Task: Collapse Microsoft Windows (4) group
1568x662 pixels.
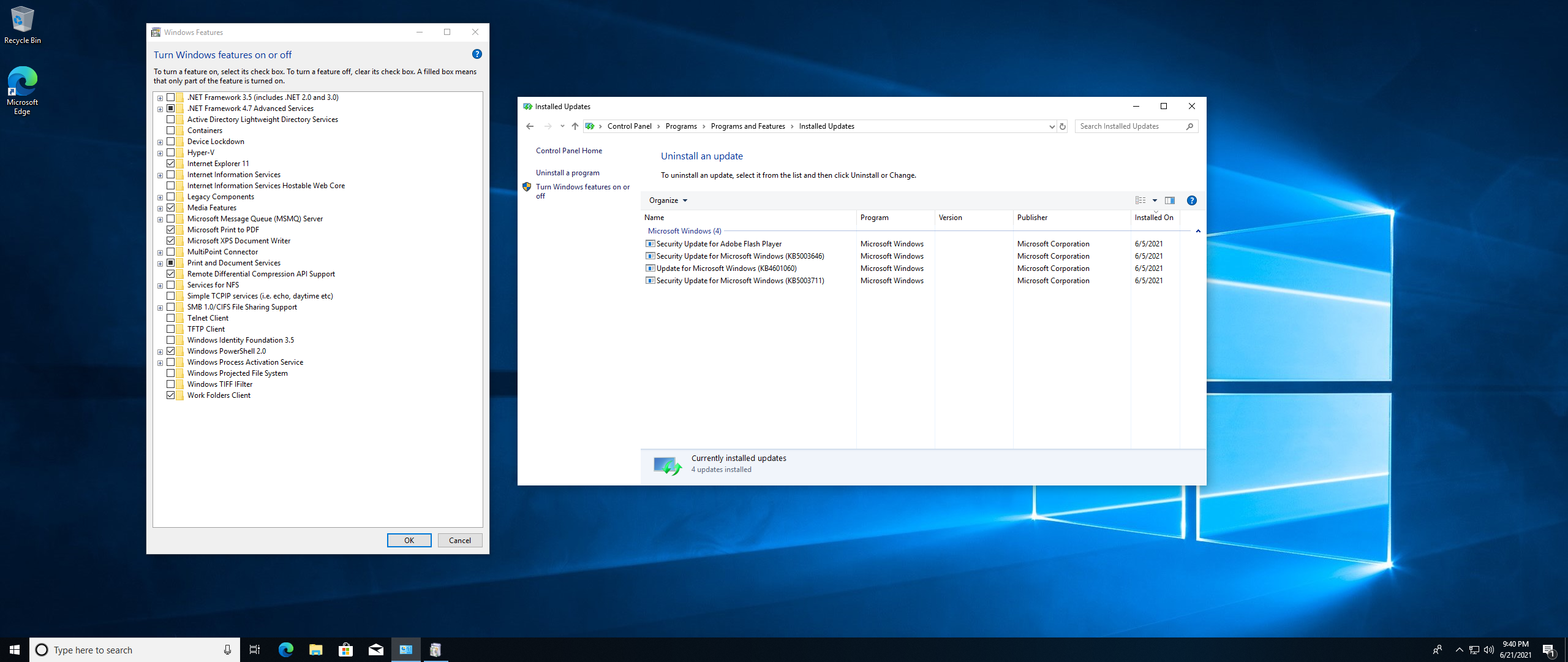Action: coord(1198,231)
